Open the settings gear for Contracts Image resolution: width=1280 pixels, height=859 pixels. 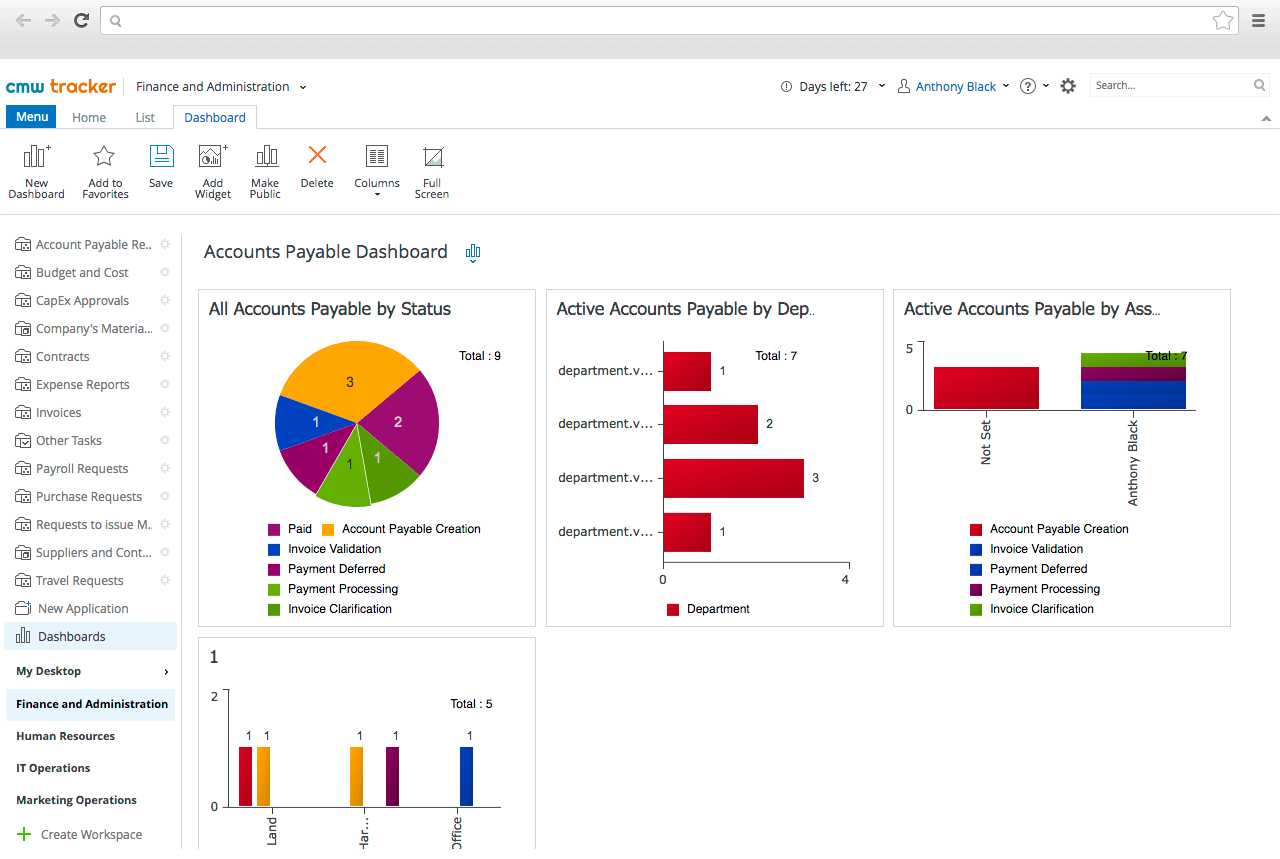coord(164,356)
